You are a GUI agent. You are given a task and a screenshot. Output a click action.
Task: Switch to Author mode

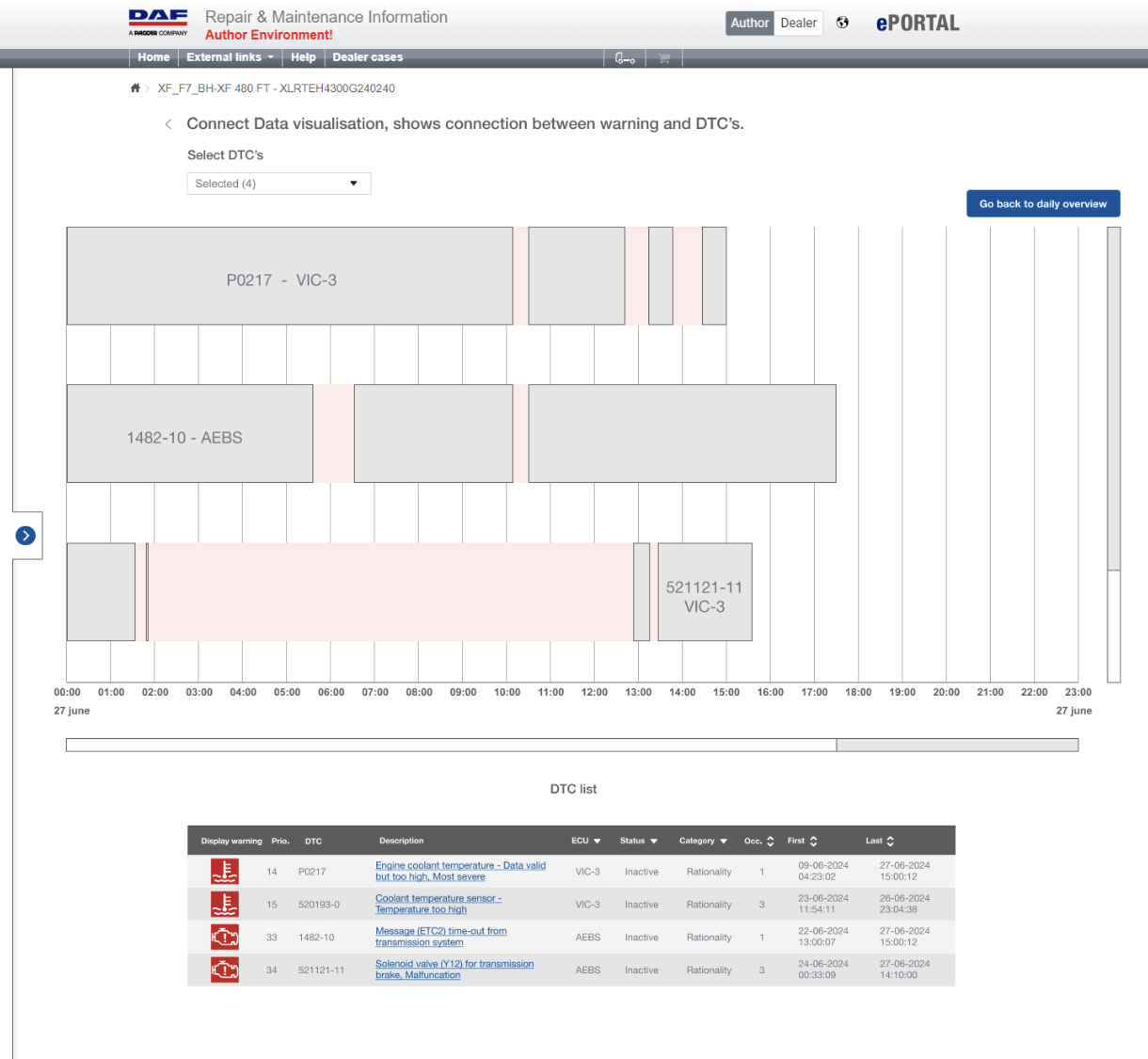click(749, 24)
